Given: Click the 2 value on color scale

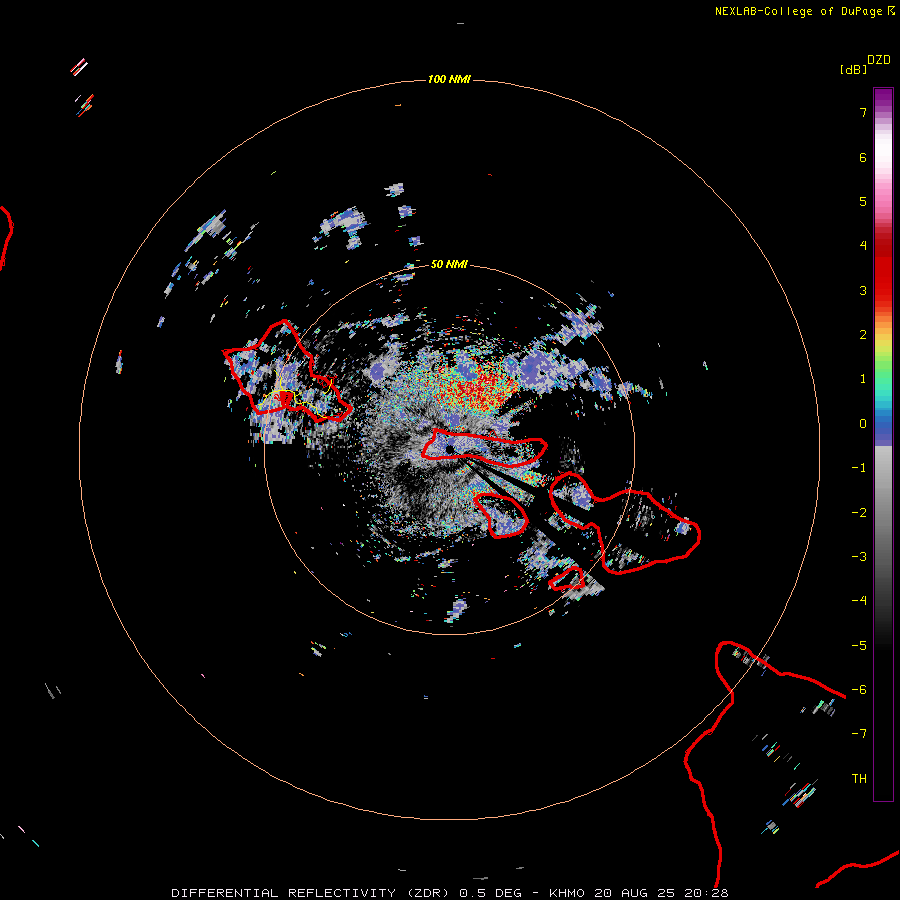Looking at the screenshot, I should 863,335.
